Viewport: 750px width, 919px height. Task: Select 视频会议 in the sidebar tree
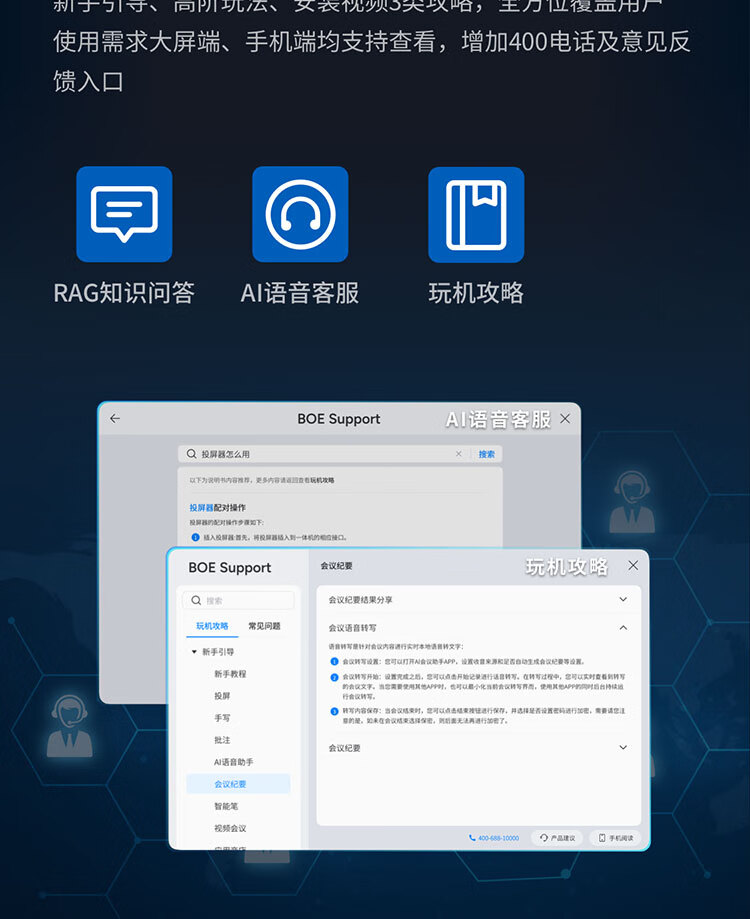click(x=230, y=828)
